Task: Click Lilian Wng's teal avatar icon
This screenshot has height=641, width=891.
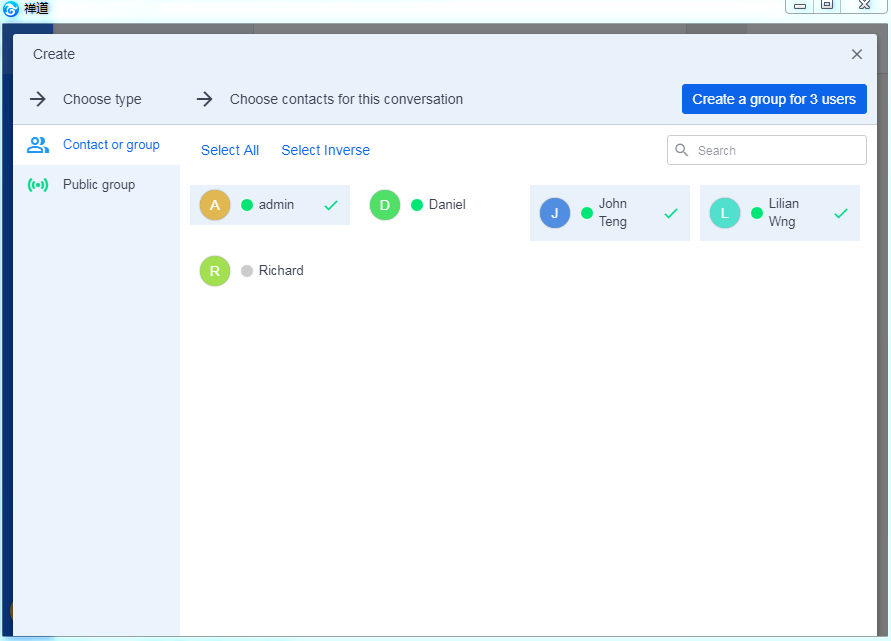Action: 725,213
